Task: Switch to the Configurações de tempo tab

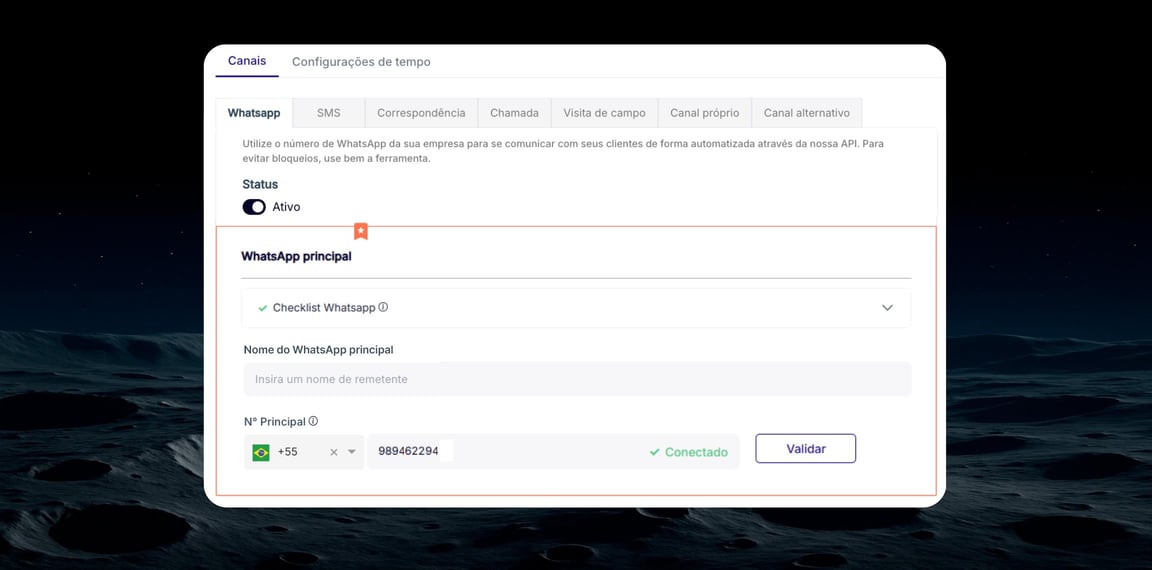Action: [361, 62]
